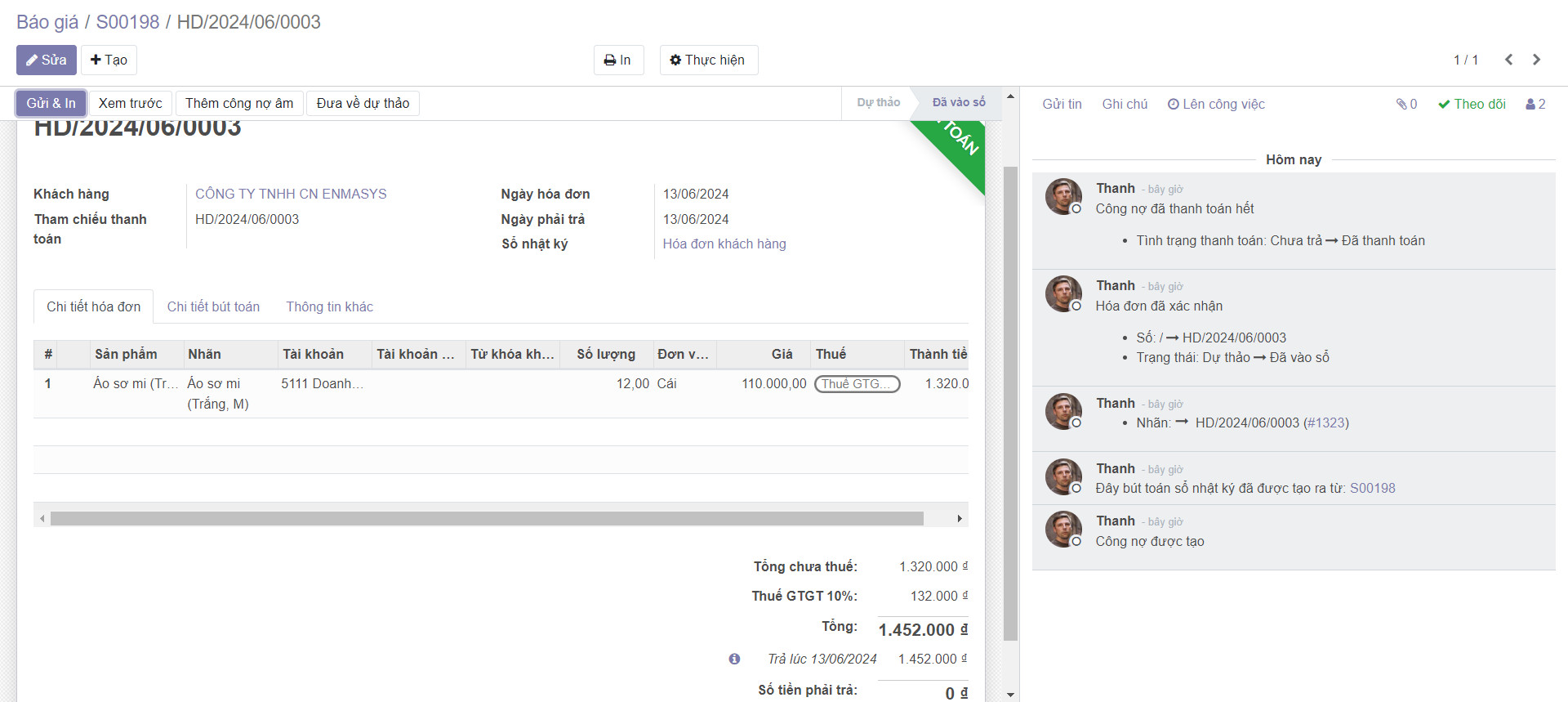This screenshot has width=1568, height=702.
Task: Click Lên công việc schedule activity
Action: [1216, 104]
